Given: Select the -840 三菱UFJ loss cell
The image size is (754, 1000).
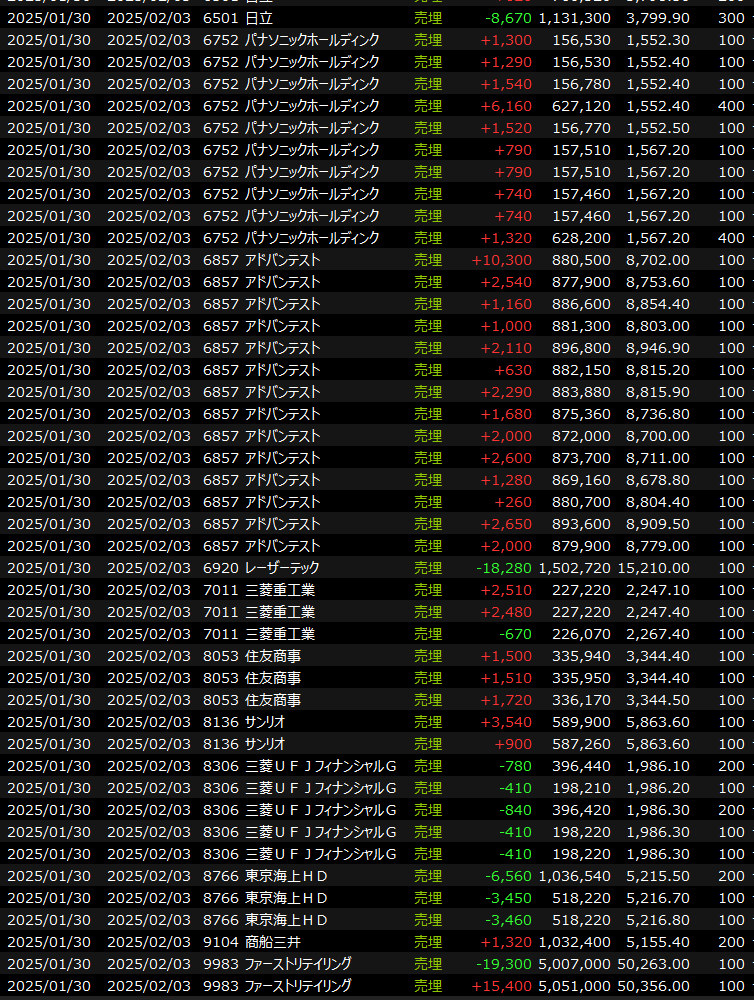Looking at the screenshot, I should click(515, 810).
